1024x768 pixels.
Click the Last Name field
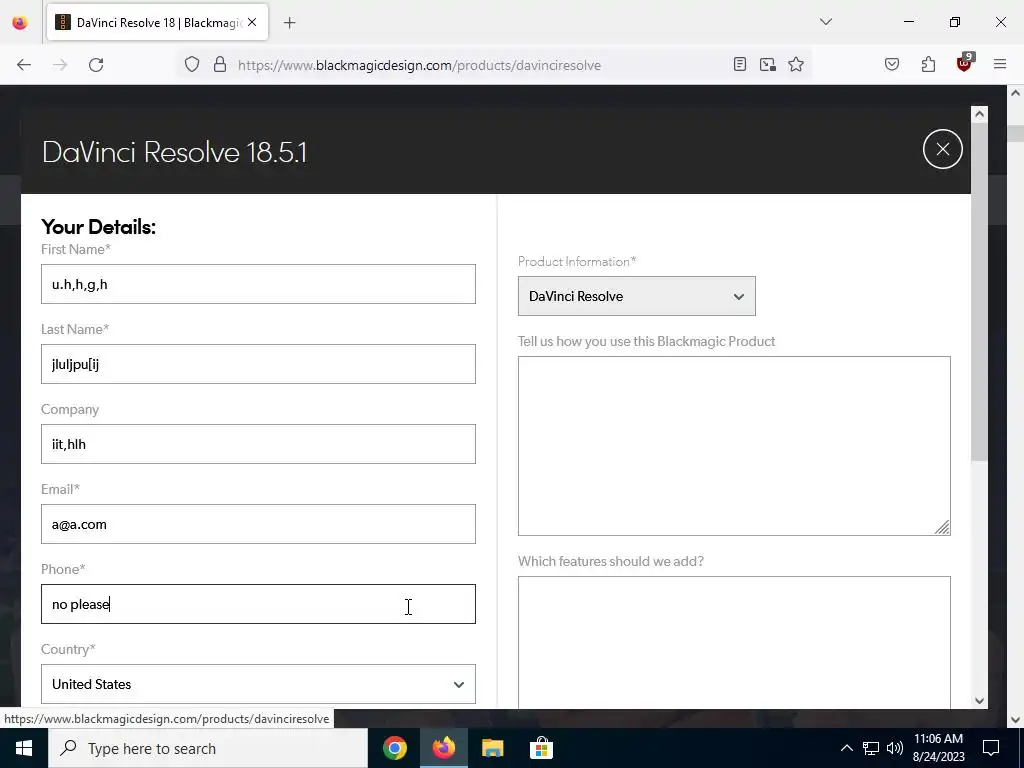(x=258, y=364)
